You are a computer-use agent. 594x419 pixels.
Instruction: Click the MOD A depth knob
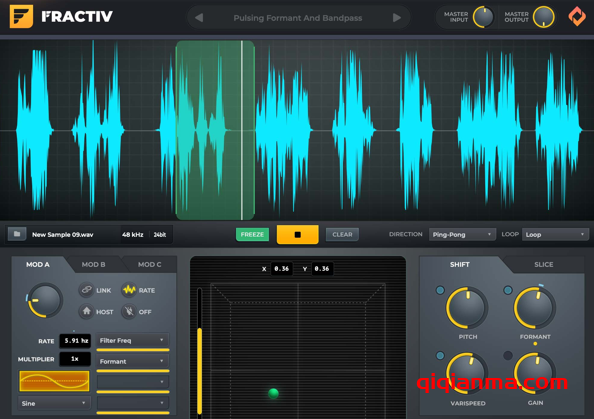click(x=45, y=300)
